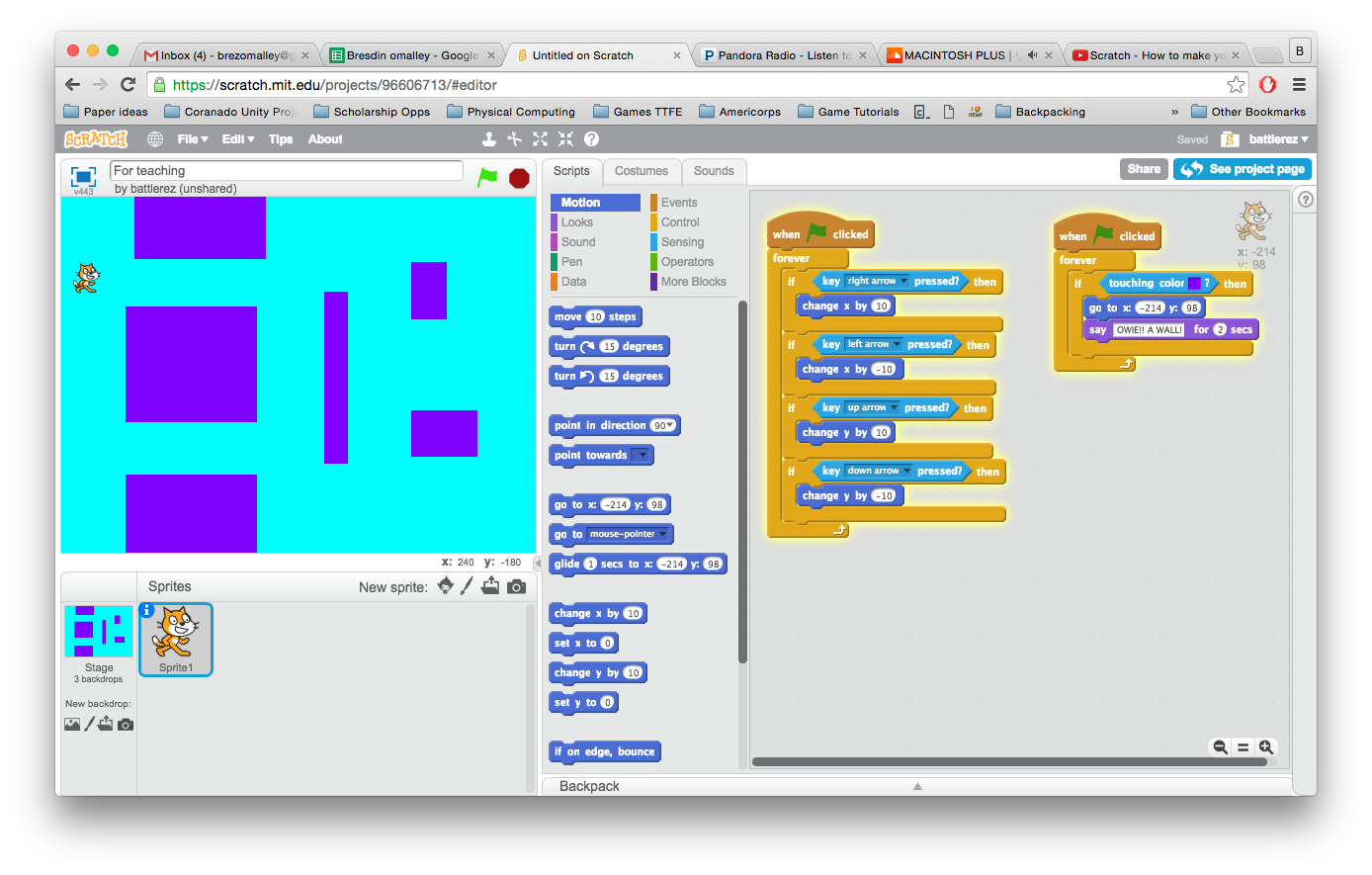The image size is (1372, 875).
Task: Bookmark this page star icon
Action: click(1236, 84)
